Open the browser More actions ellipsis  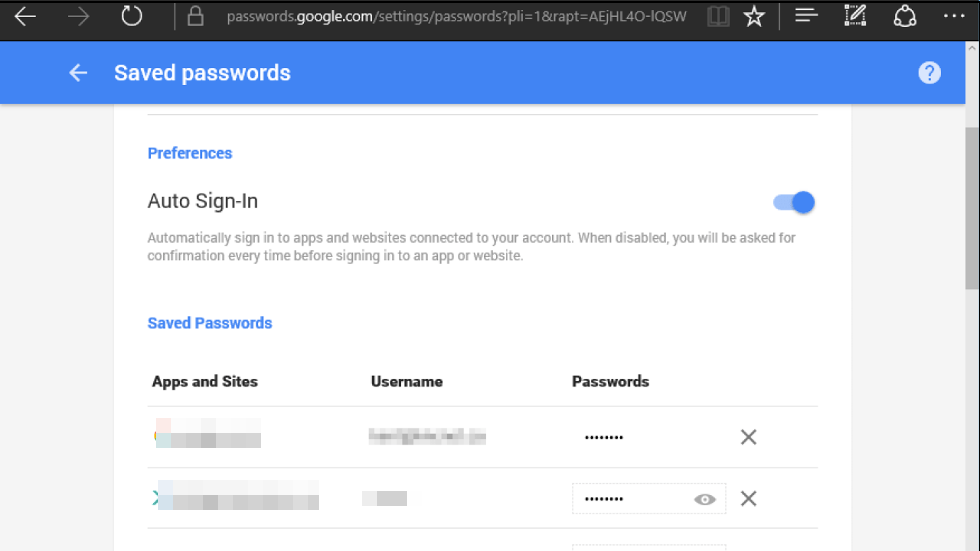(954, 16)
